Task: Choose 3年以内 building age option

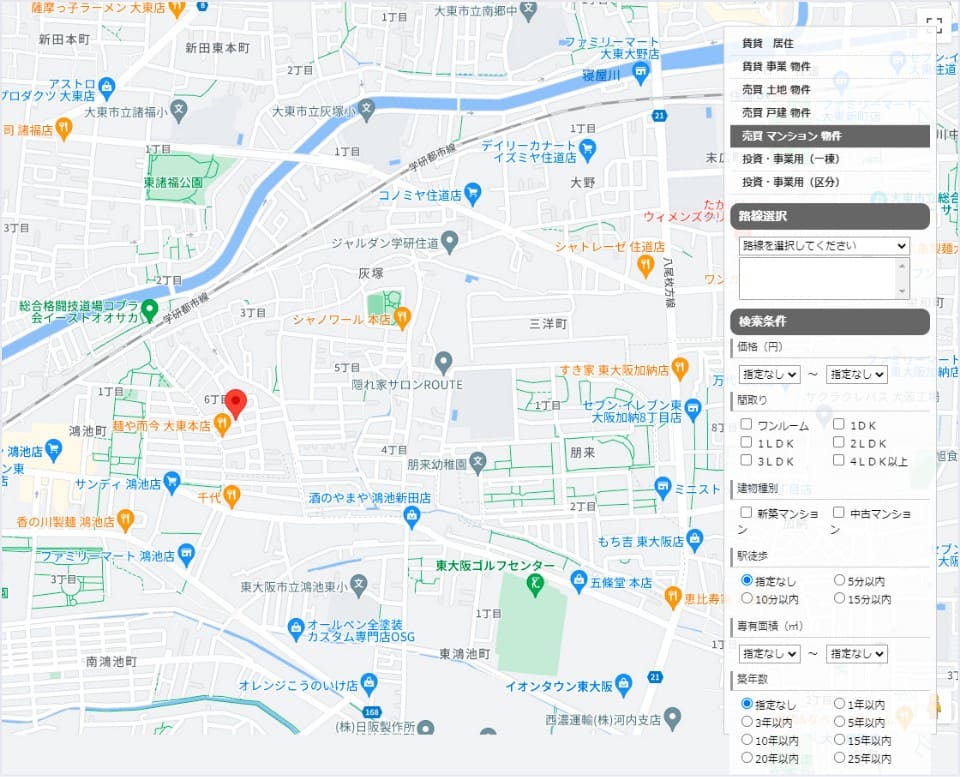Action: [746, 721]
